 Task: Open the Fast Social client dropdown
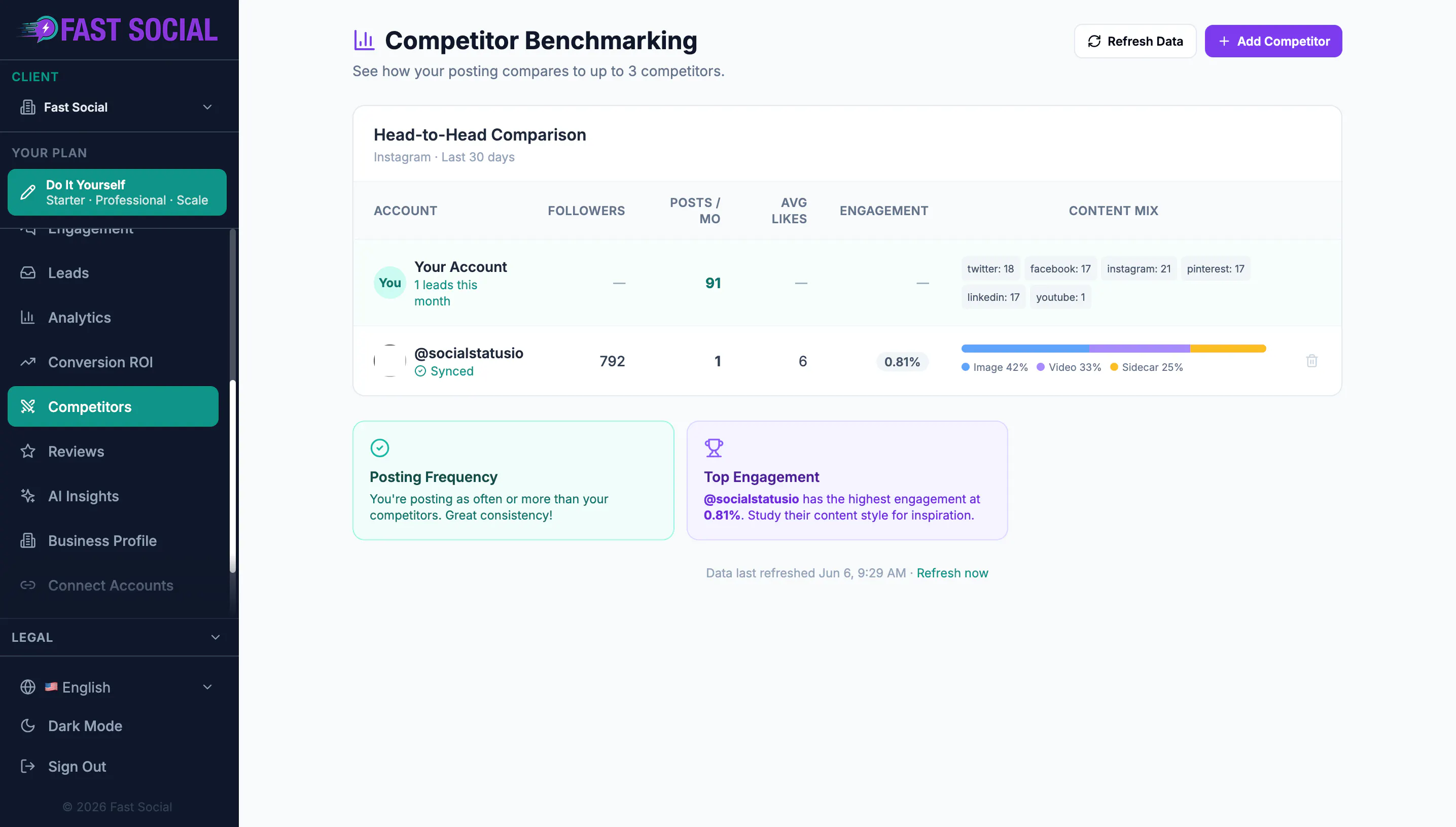click(x=118, y=108)
